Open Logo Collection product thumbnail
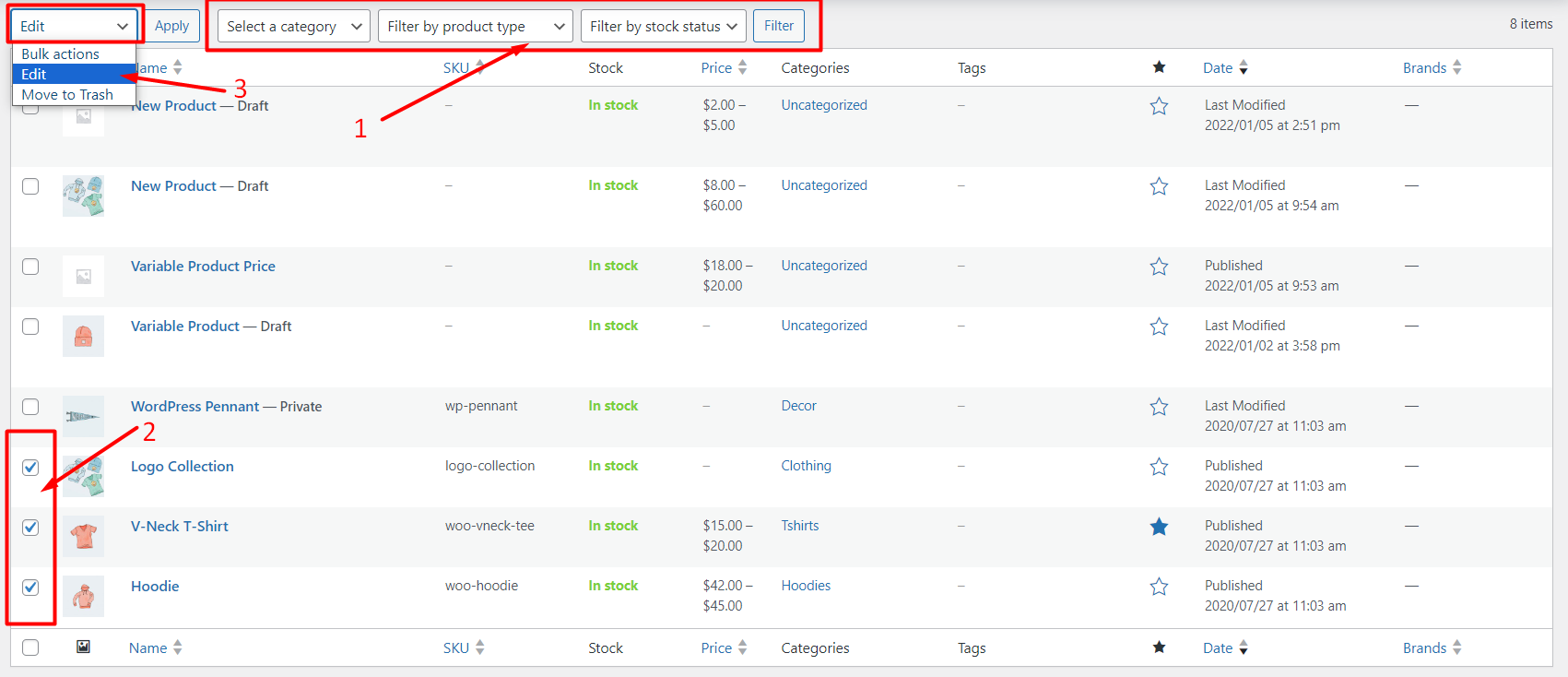 tap(83, 476)
